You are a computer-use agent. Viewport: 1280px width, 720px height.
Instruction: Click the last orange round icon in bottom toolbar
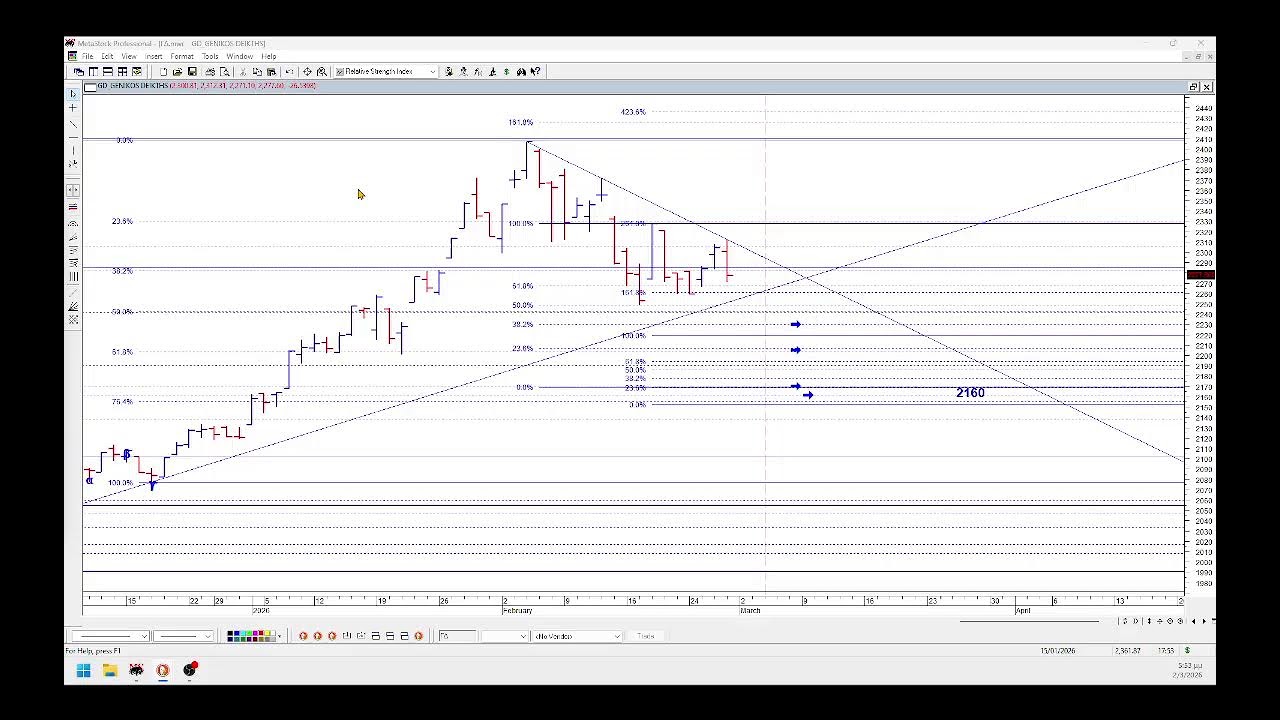(419, 636)
